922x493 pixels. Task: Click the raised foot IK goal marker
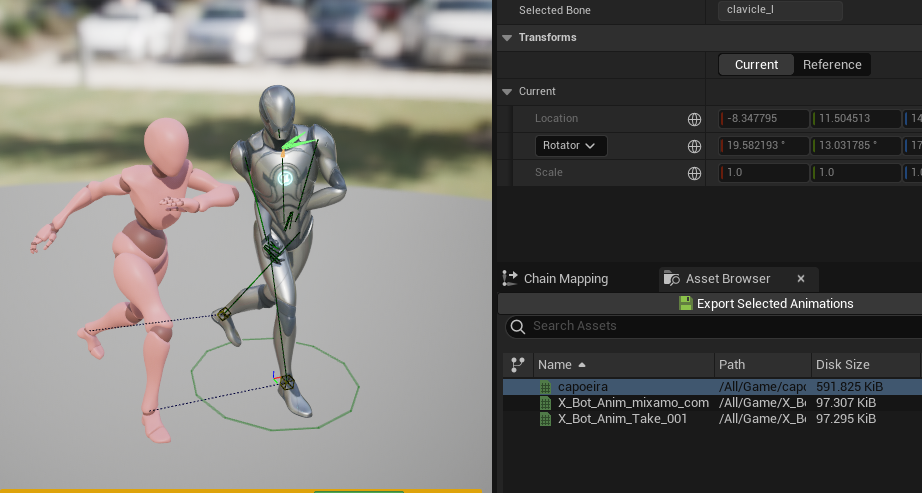click(x=223, y=315)
